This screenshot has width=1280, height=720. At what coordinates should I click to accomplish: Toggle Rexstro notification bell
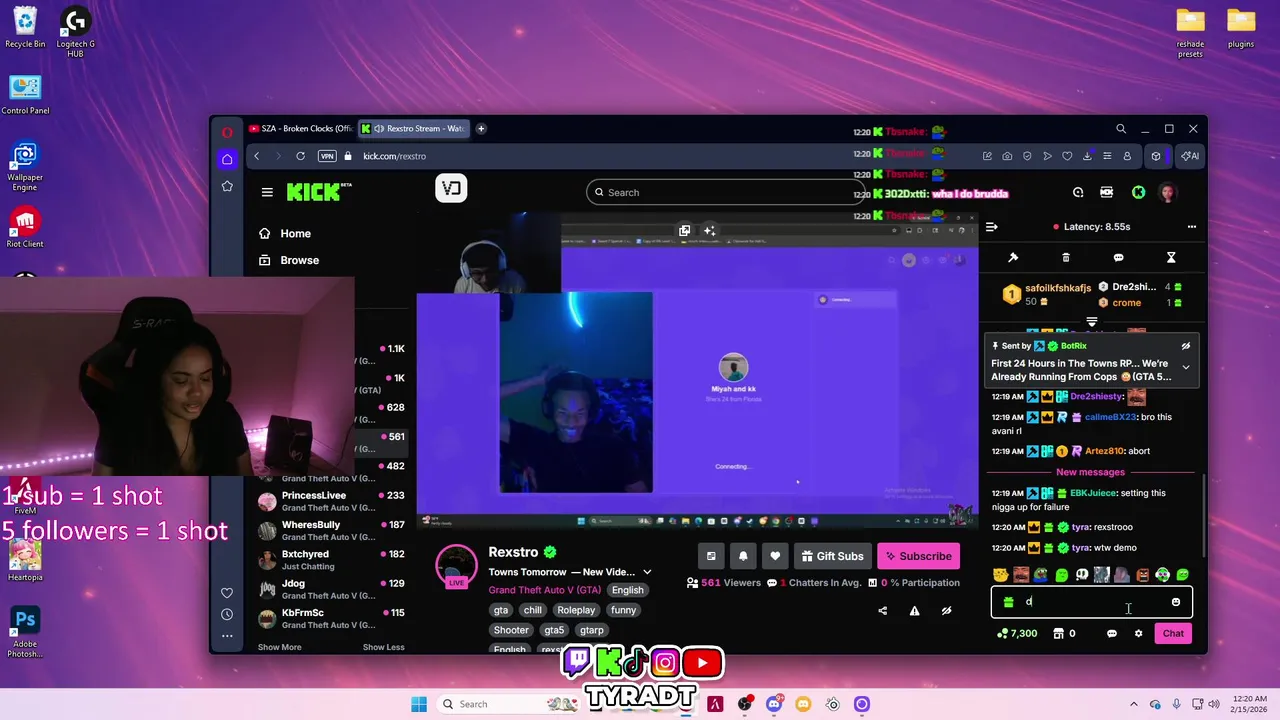[743, 556]
